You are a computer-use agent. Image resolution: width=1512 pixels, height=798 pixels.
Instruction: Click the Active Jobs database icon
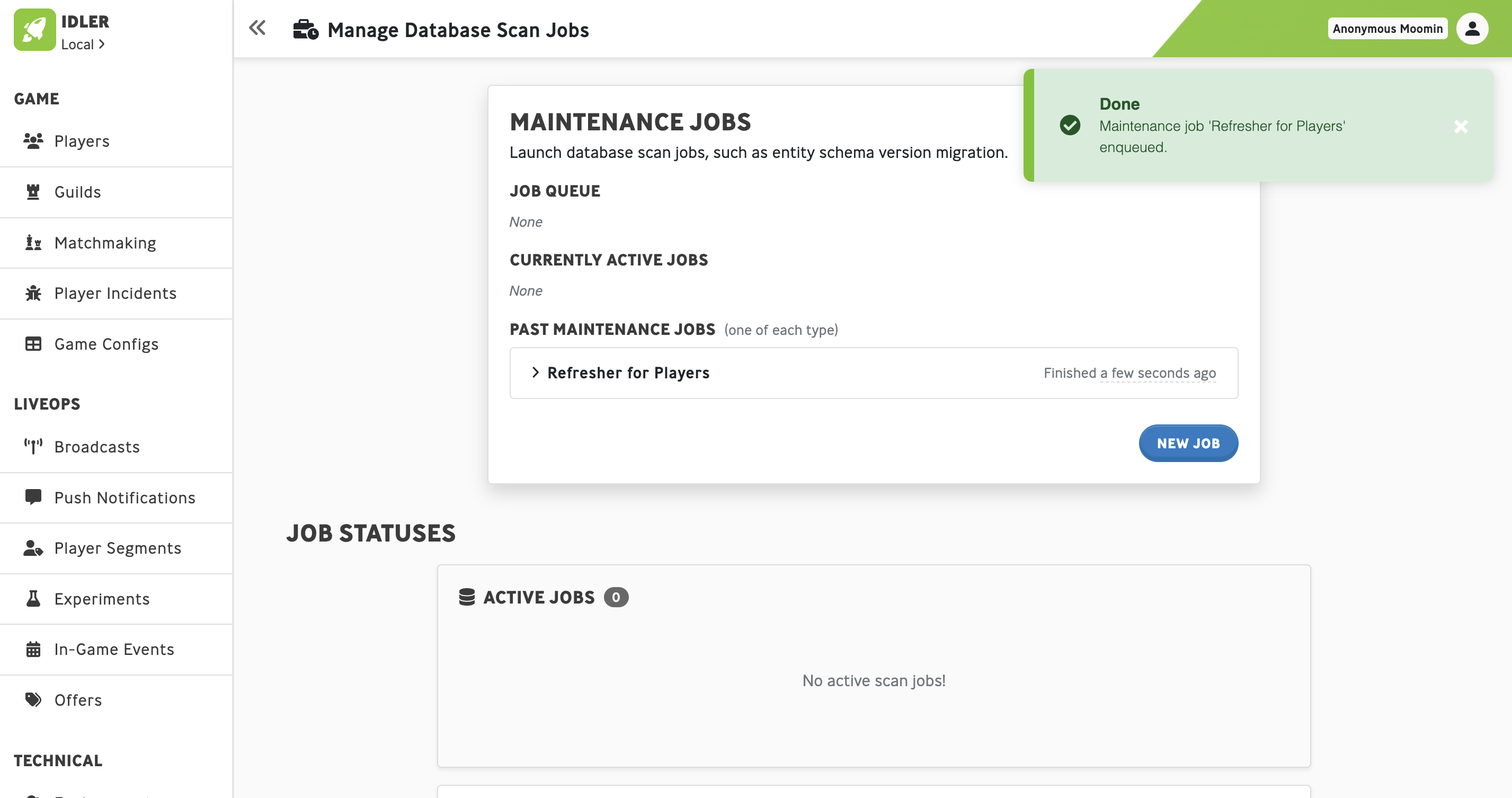[x=467, y=597]
